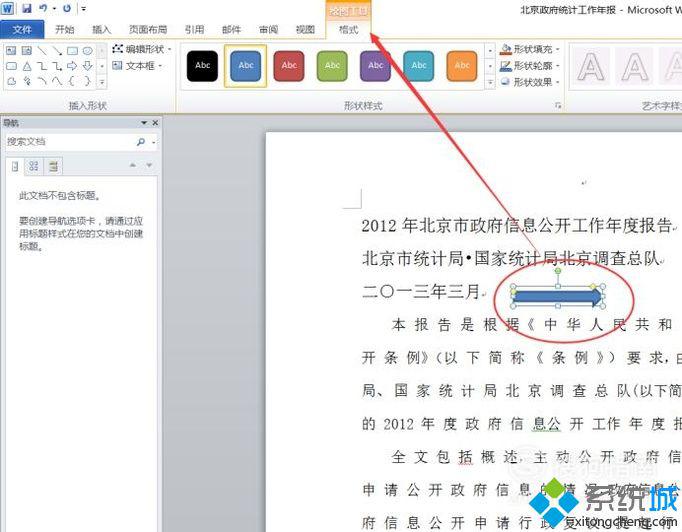
Task: Select the arc shape
Action: pos(42,81)
